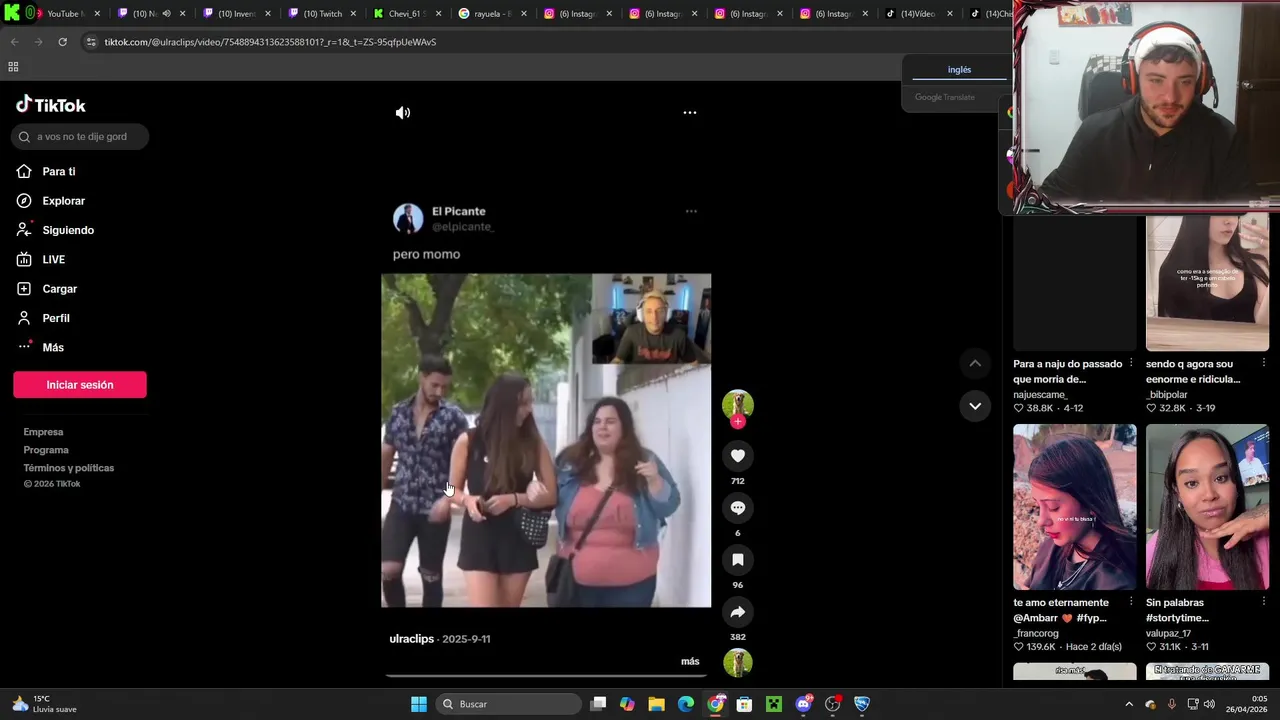Open Discord from the taskbar
Screen dimensions: 1280x720
pos(803,704)
